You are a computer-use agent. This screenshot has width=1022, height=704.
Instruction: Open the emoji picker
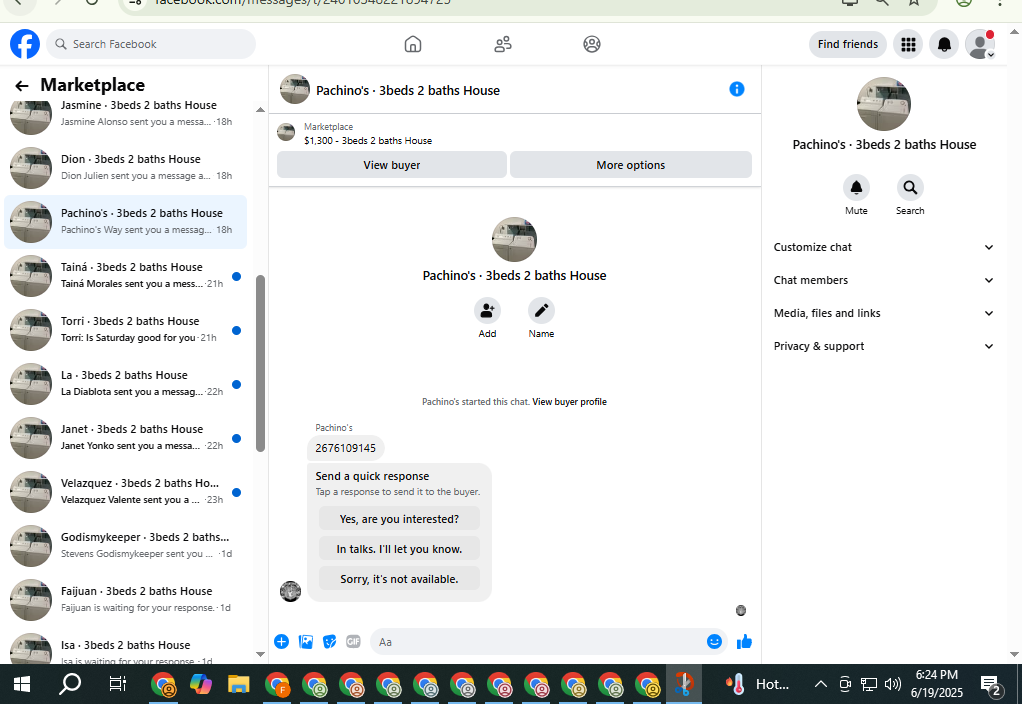click(x=714, y=641)
